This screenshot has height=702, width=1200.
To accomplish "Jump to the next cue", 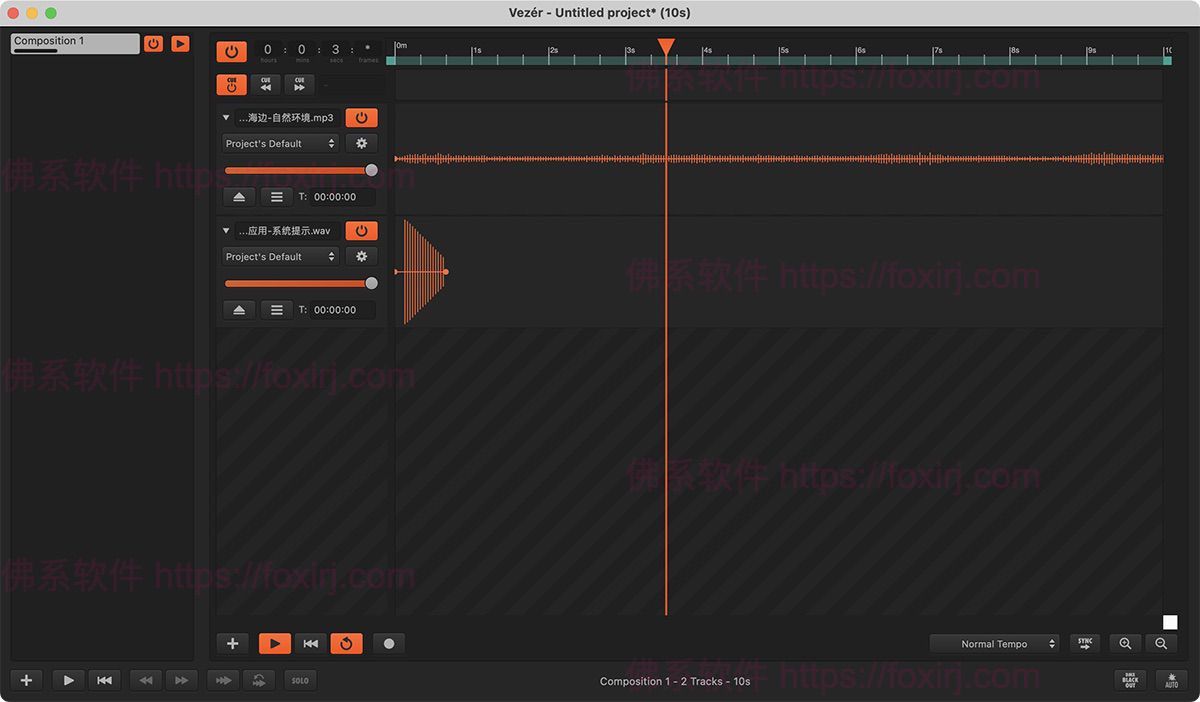I will point(299,85).
